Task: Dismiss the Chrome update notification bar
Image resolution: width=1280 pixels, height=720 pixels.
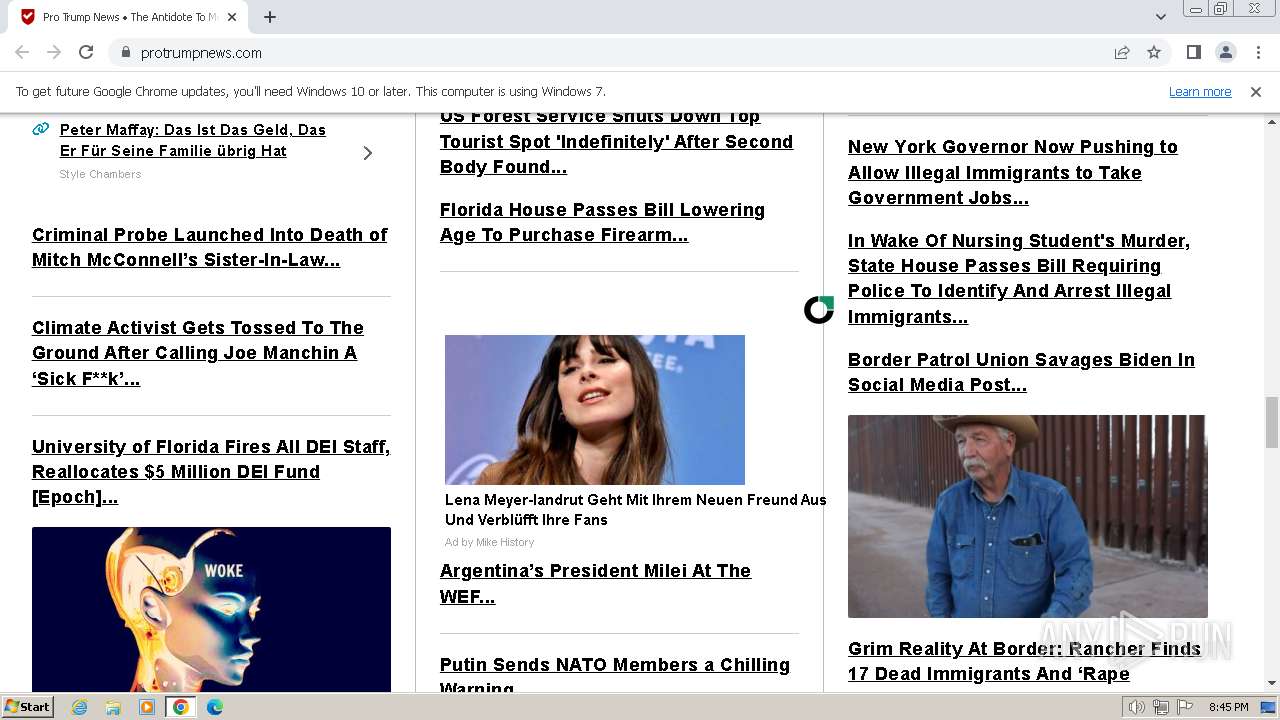Action: [1256, 92]
